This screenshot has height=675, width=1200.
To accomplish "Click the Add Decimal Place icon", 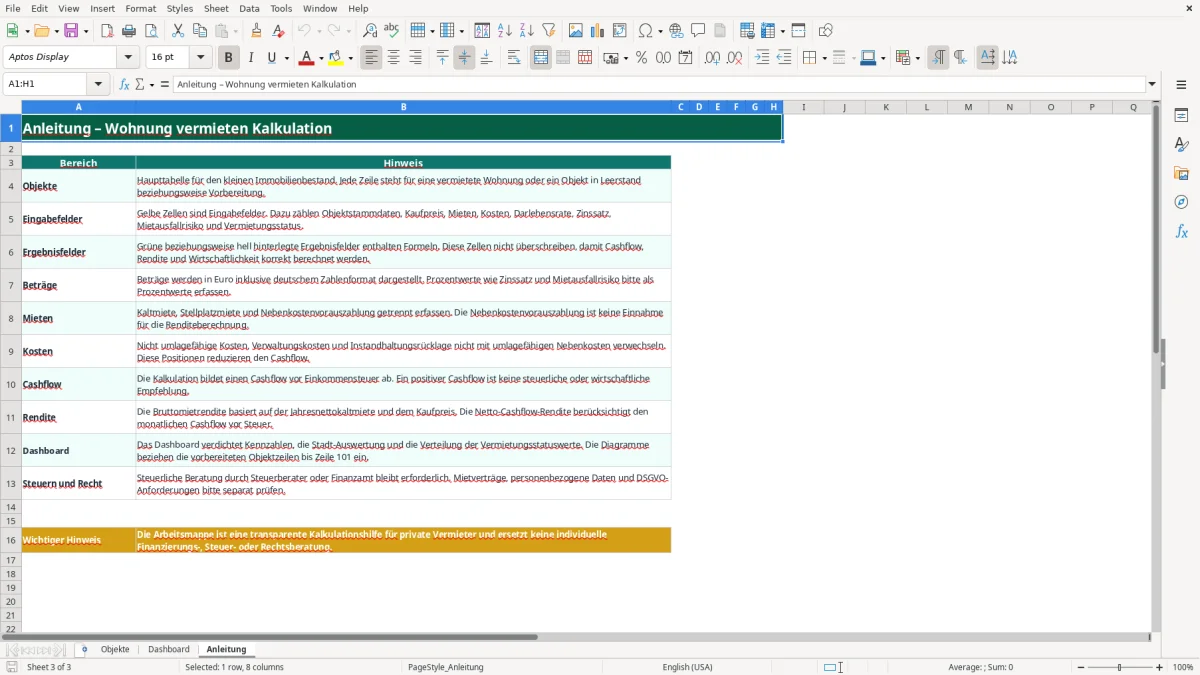I will (713, 58).
